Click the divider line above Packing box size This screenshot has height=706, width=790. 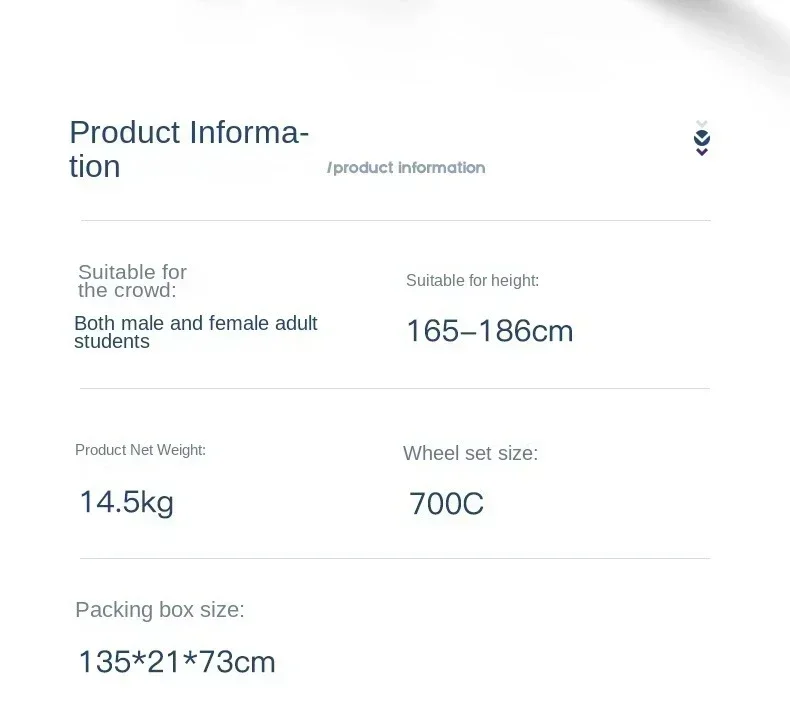[x=395, y=558]
